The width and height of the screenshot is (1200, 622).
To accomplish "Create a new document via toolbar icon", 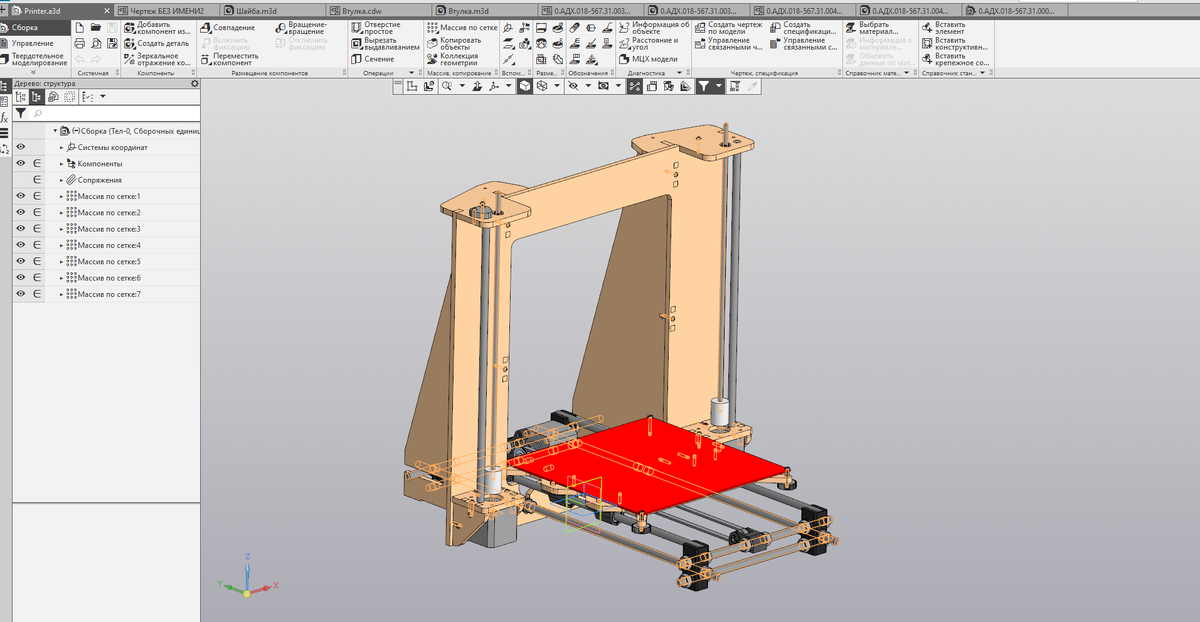I will coord(79,28).
